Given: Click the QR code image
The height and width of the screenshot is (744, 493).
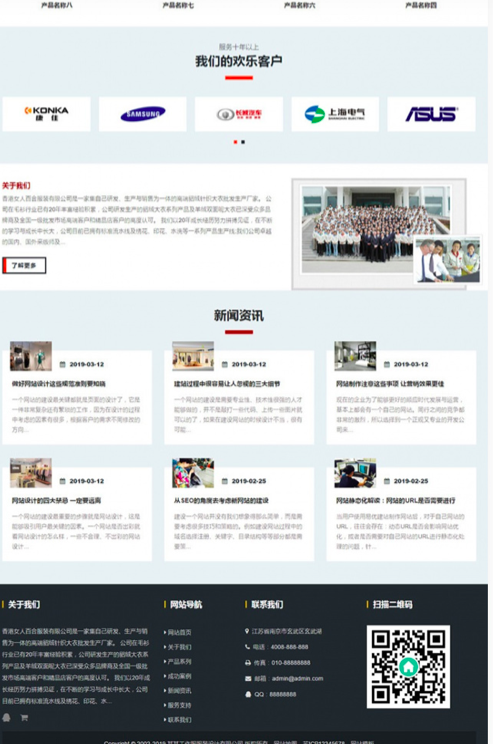Looking at the screenshot, I should tap(408, 666).
